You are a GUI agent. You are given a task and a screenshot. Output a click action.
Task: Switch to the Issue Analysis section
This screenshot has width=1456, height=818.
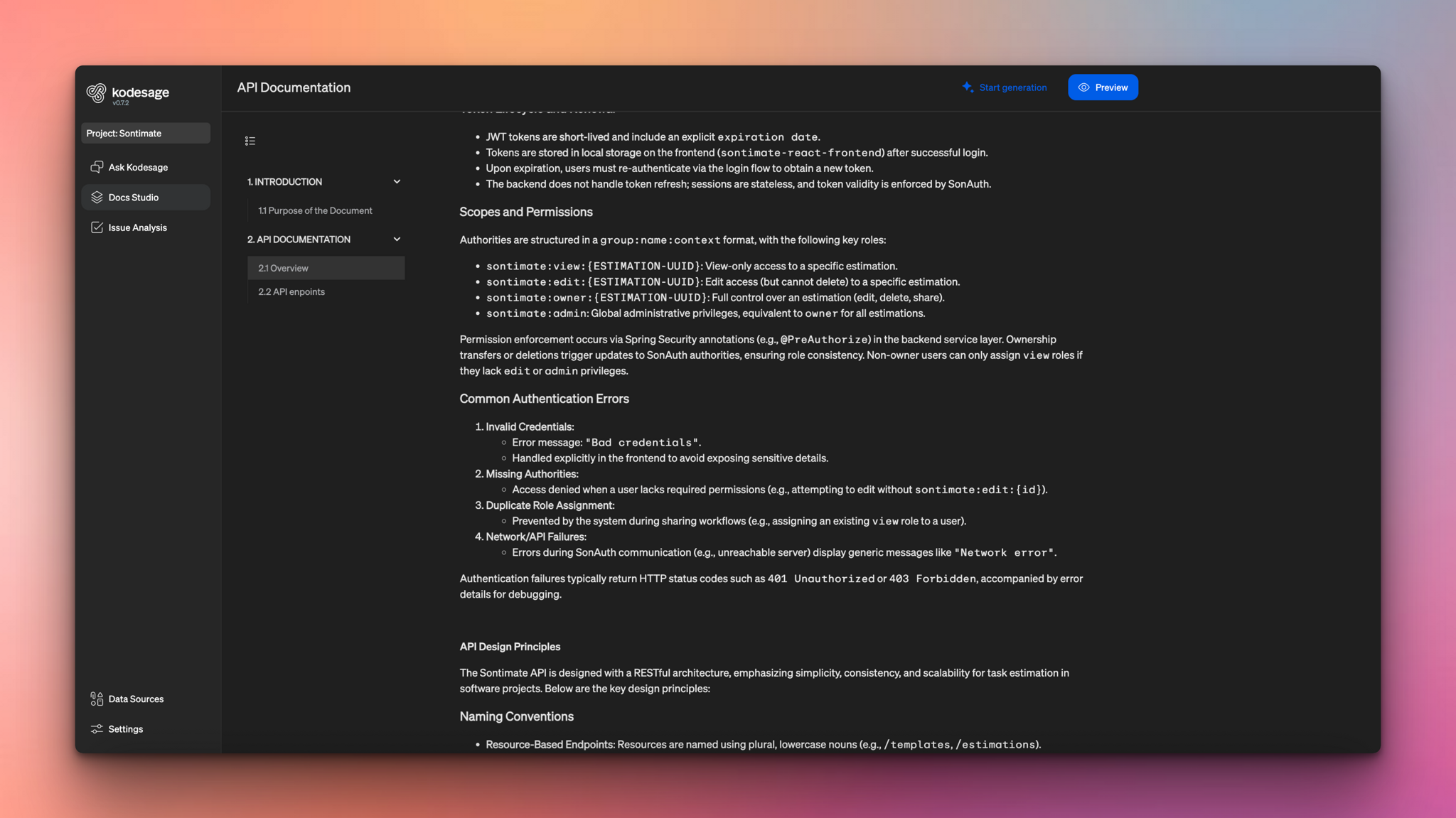[x=137, y=227]
